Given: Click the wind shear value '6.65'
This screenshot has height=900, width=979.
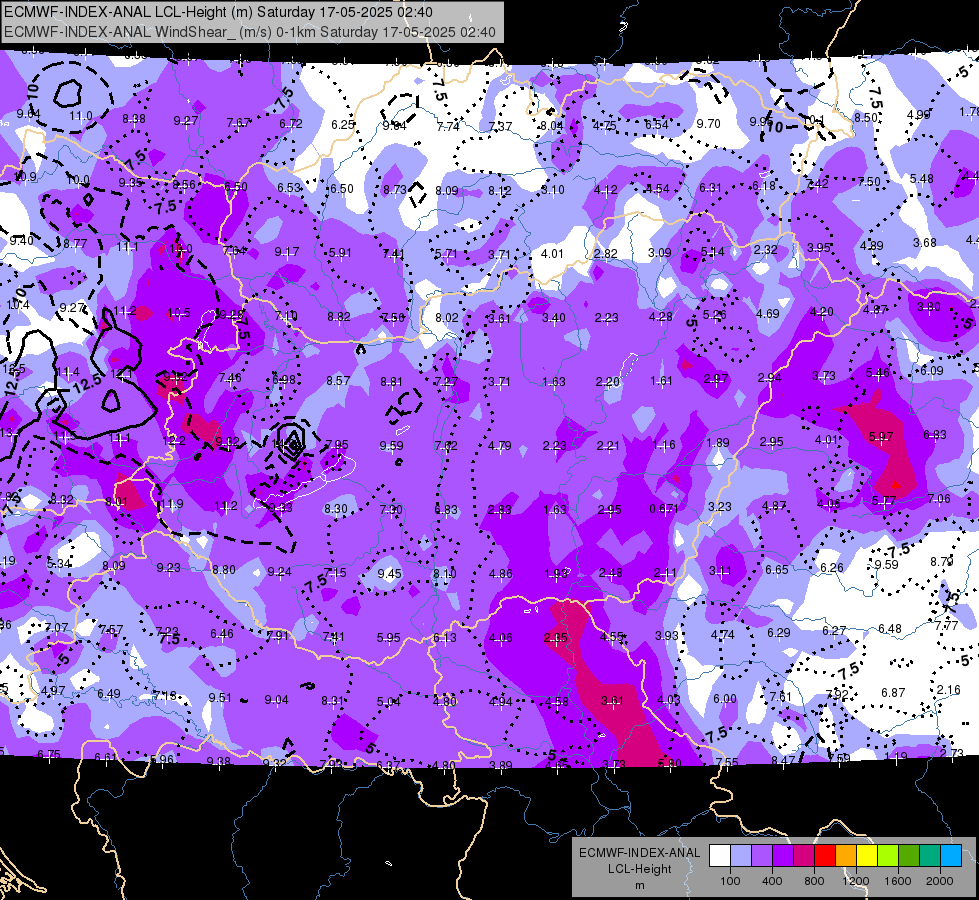Looking at the screenshot, I should tap(777, 570).
